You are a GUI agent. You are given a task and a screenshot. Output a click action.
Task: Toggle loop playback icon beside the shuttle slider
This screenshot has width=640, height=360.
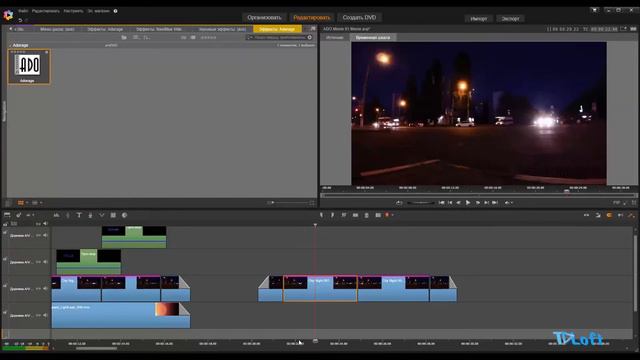[x=399, y=202]
